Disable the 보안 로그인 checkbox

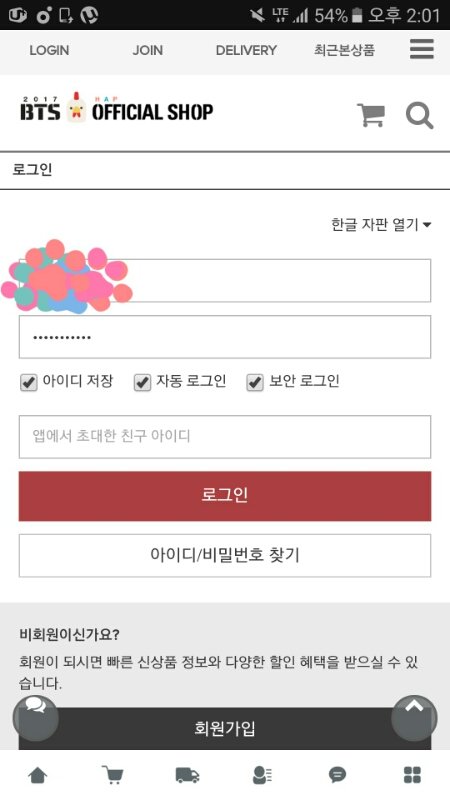coord(255,382)
